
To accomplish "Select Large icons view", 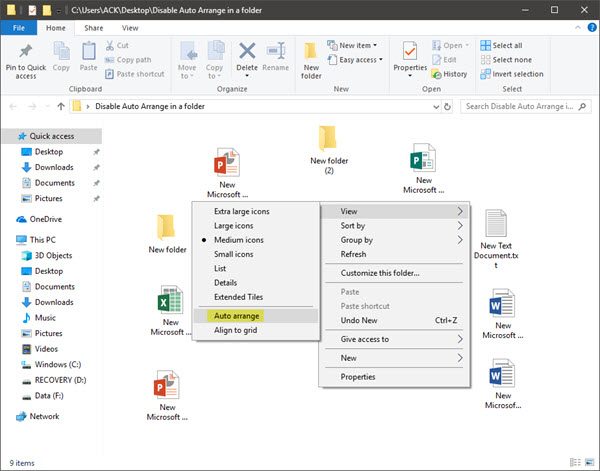I will tap(256, 226).
